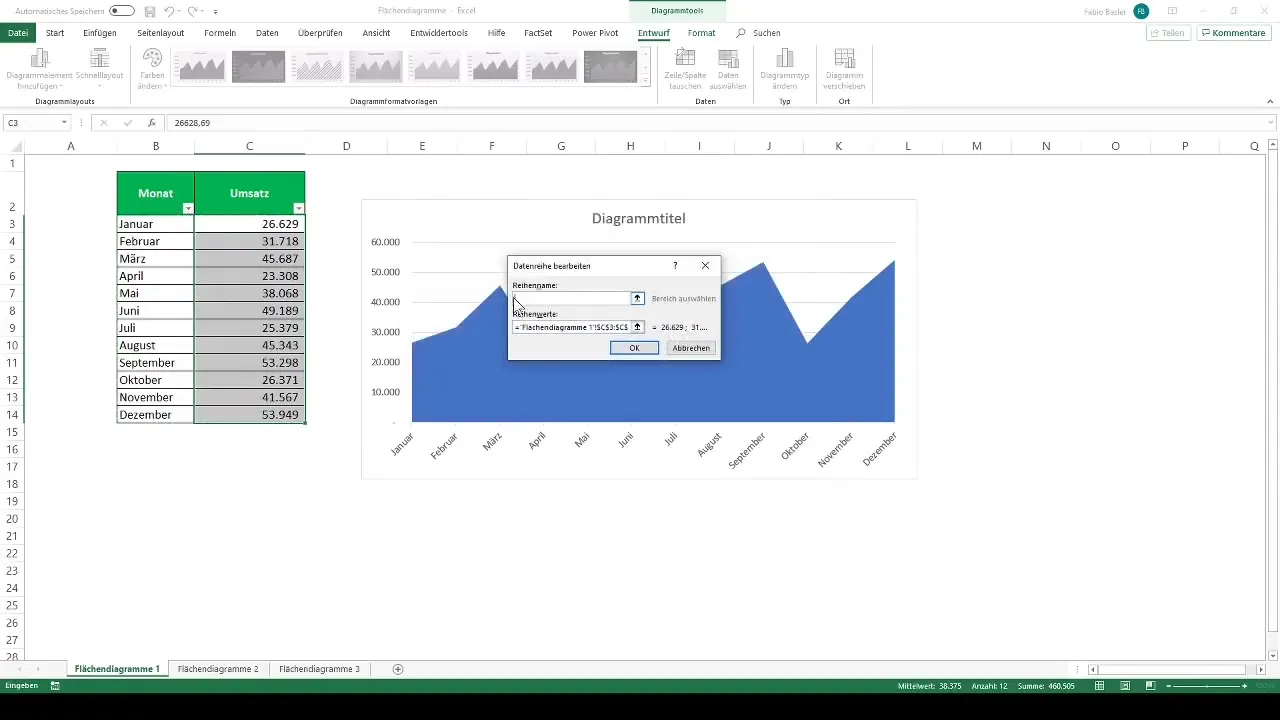
Task: Click the Reihenwerte input field
Action: 571,327
